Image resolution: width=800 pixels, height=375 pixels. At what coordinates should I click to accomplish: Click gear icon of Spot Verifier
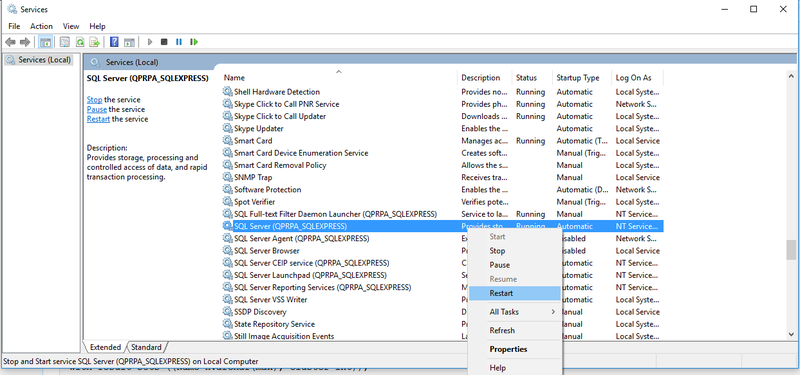point(228,202)
